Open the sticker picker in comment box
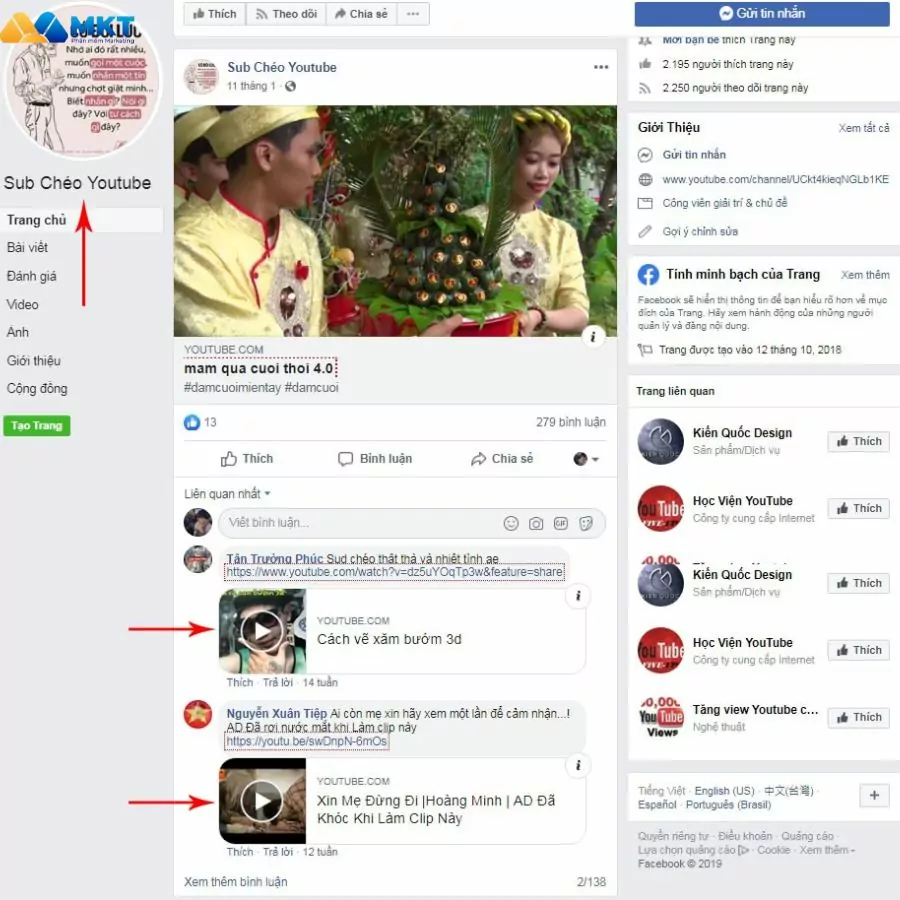 (586, 523)
